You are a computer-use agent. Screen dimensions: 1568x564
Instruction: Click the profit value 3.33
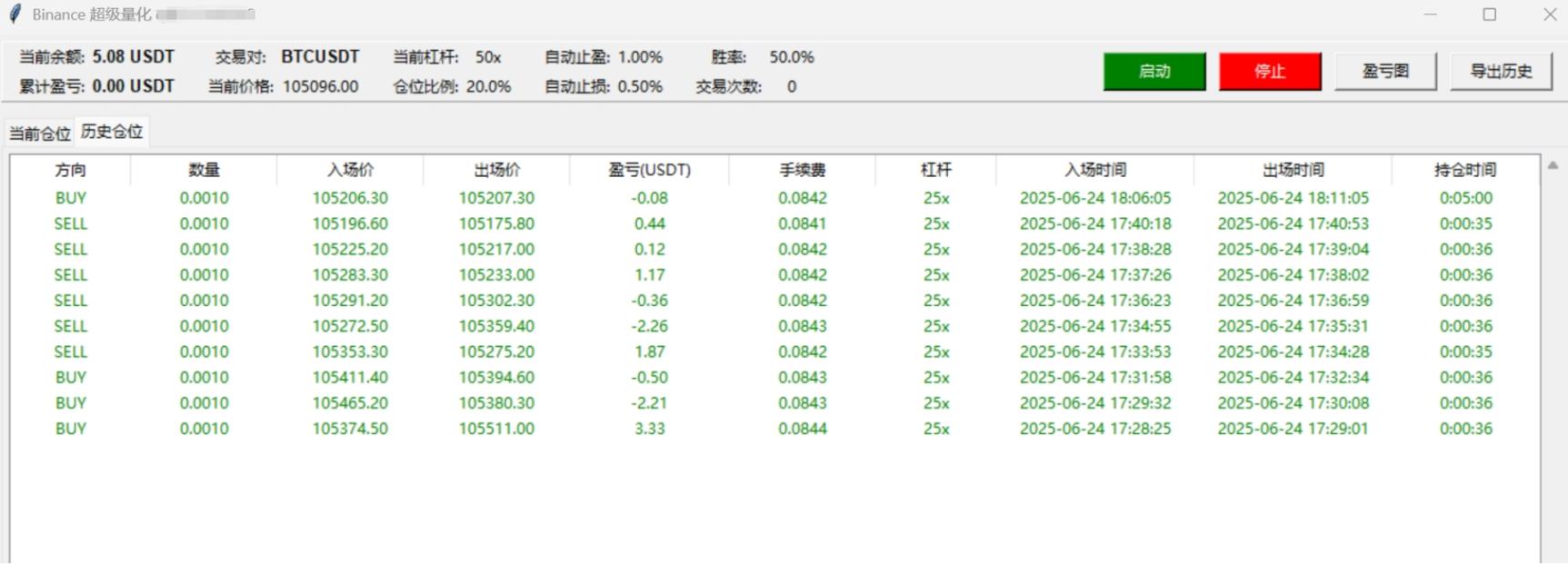pyautogui.click(x=649, y=429)
